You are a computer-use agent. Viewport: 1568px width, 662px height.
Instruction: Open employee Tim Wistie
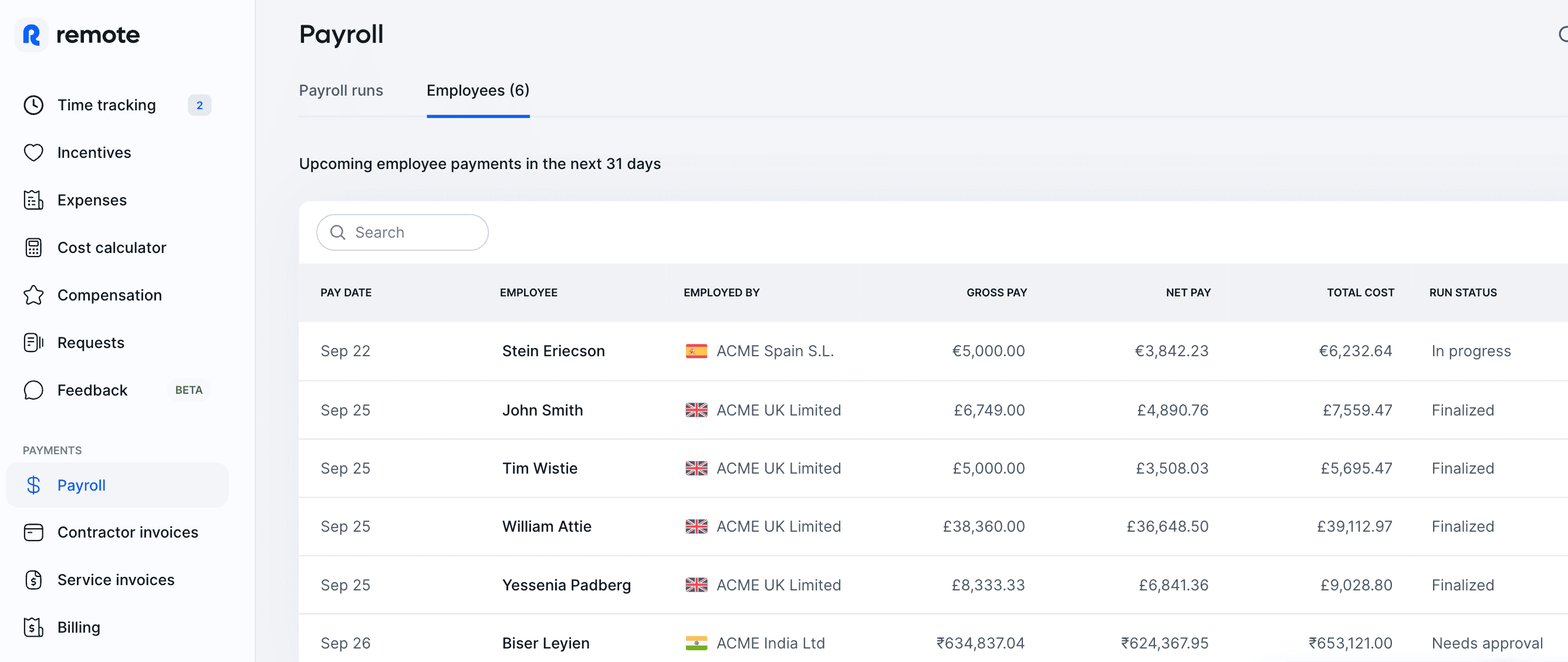tap(539, 468)
